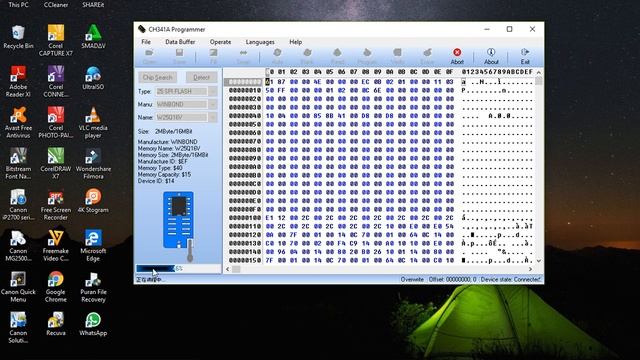The width and height of the screenshot is (640, 360).
Task: Click the Fill buffer toolbar icon
Action: [213, 56]
